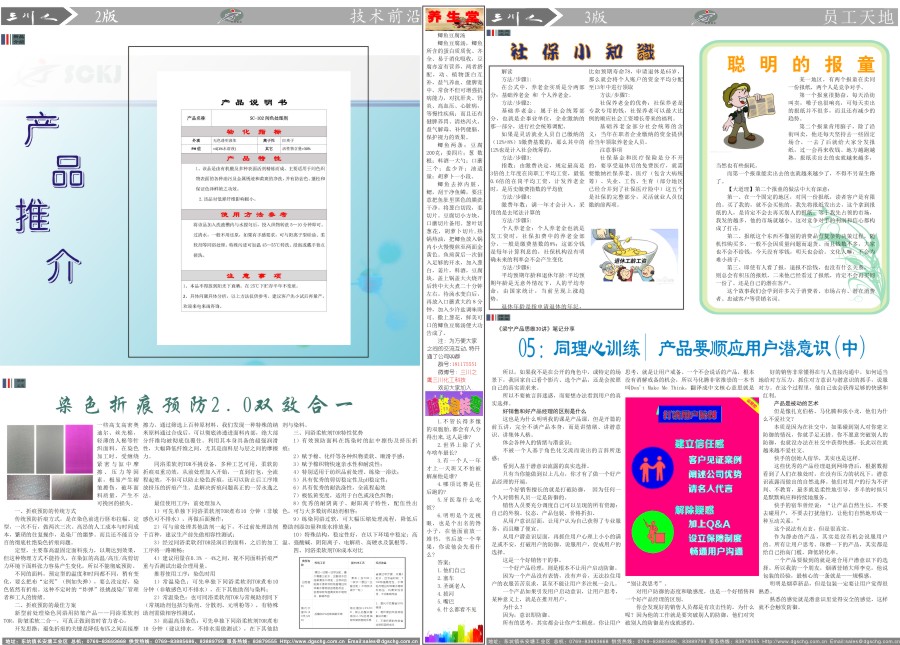900x645 pixels.
Task: Click the 养生堂 red banner title
Action: coord(437,16)
